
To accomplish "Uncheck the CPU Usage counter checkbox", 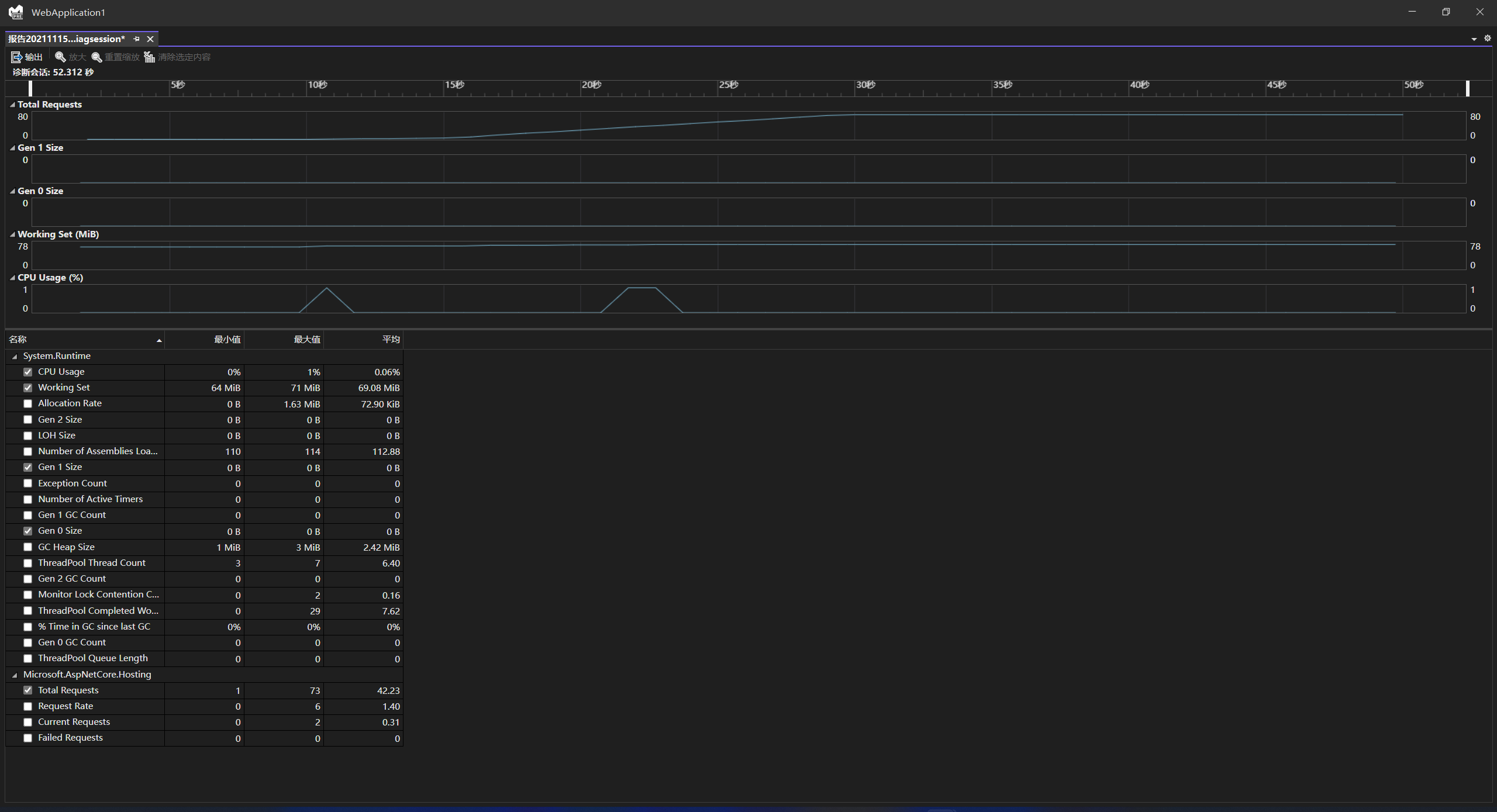I will click(27, 372).
